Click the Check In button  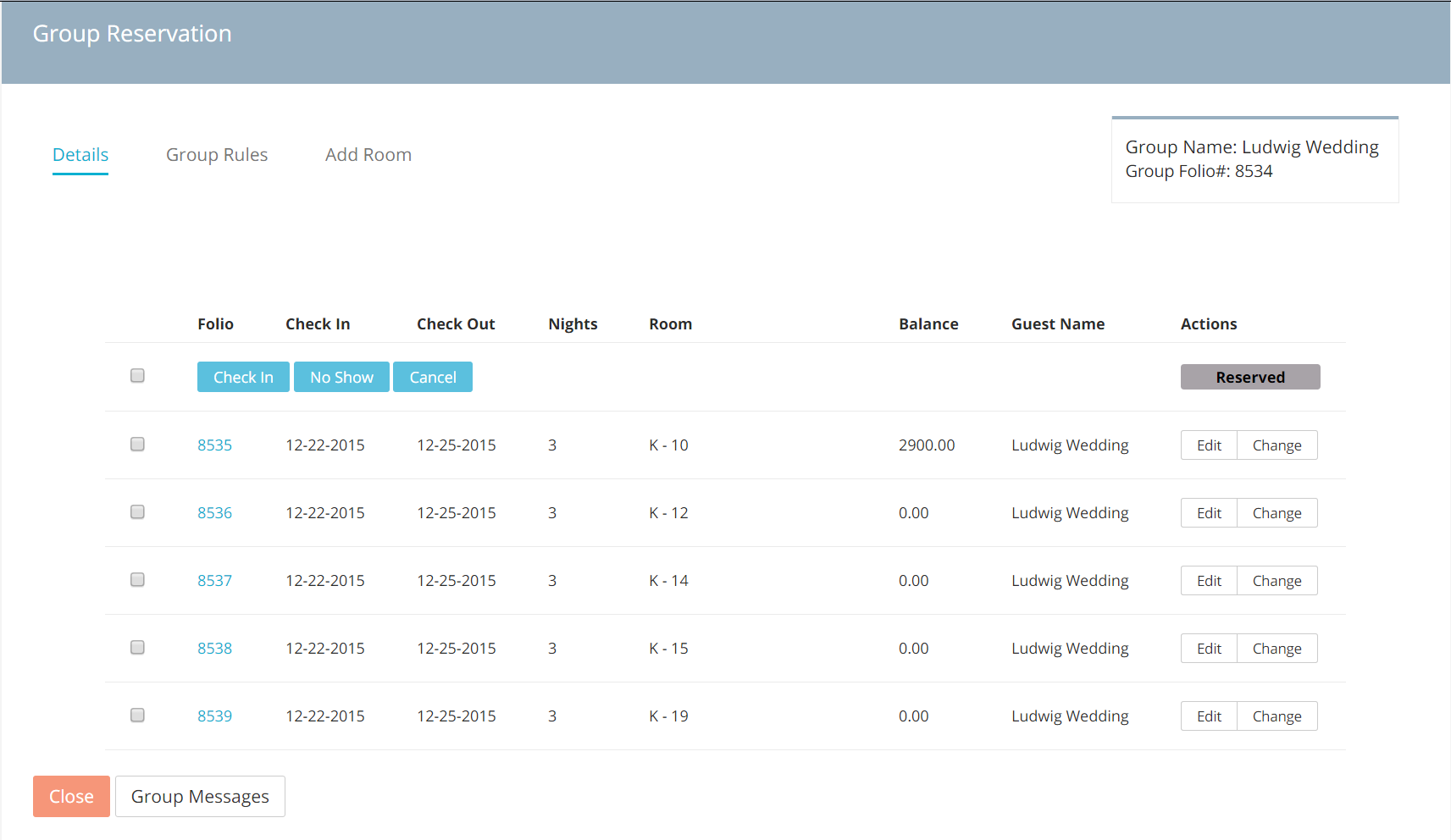point(243,377)
